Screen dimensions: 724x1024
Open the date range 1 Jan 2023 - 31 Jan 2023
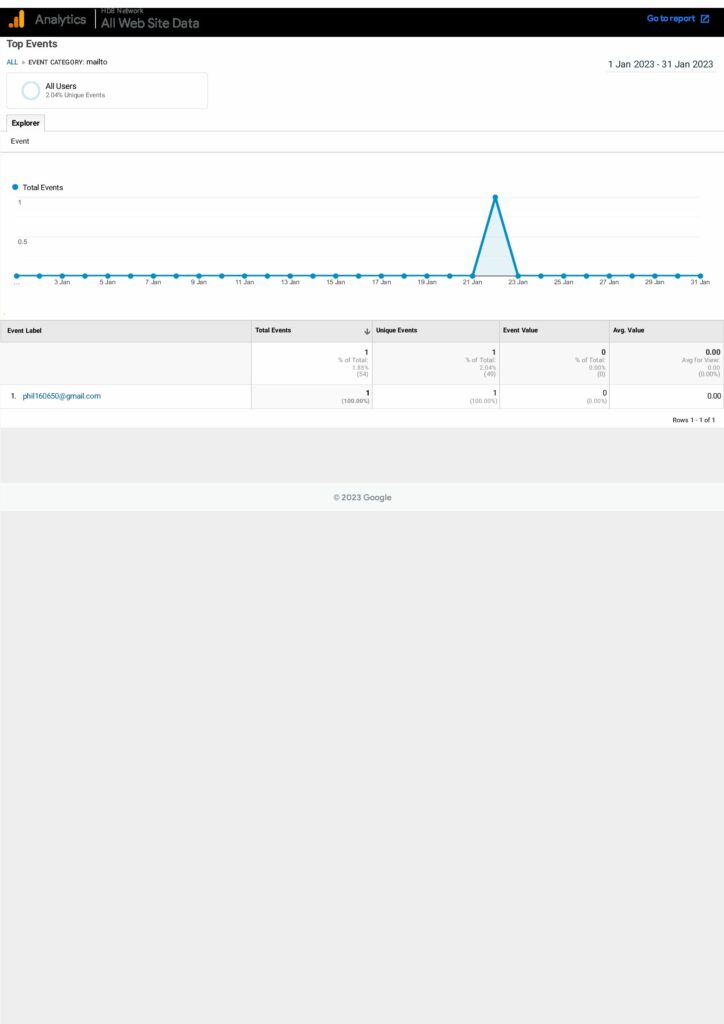click(x=660, y=64)
